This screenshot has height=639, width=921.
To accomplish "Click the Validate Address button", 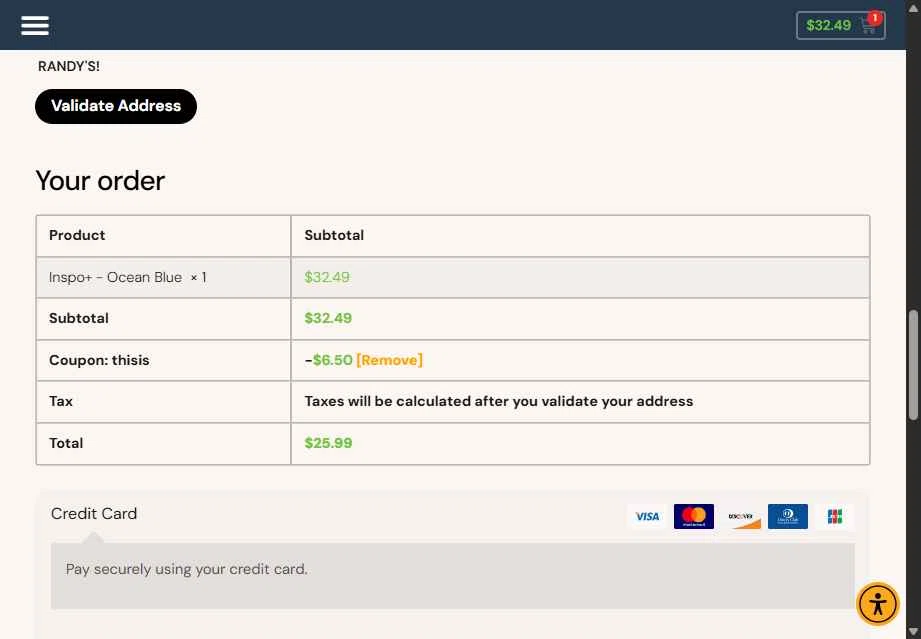I will [x=116, y=106].
